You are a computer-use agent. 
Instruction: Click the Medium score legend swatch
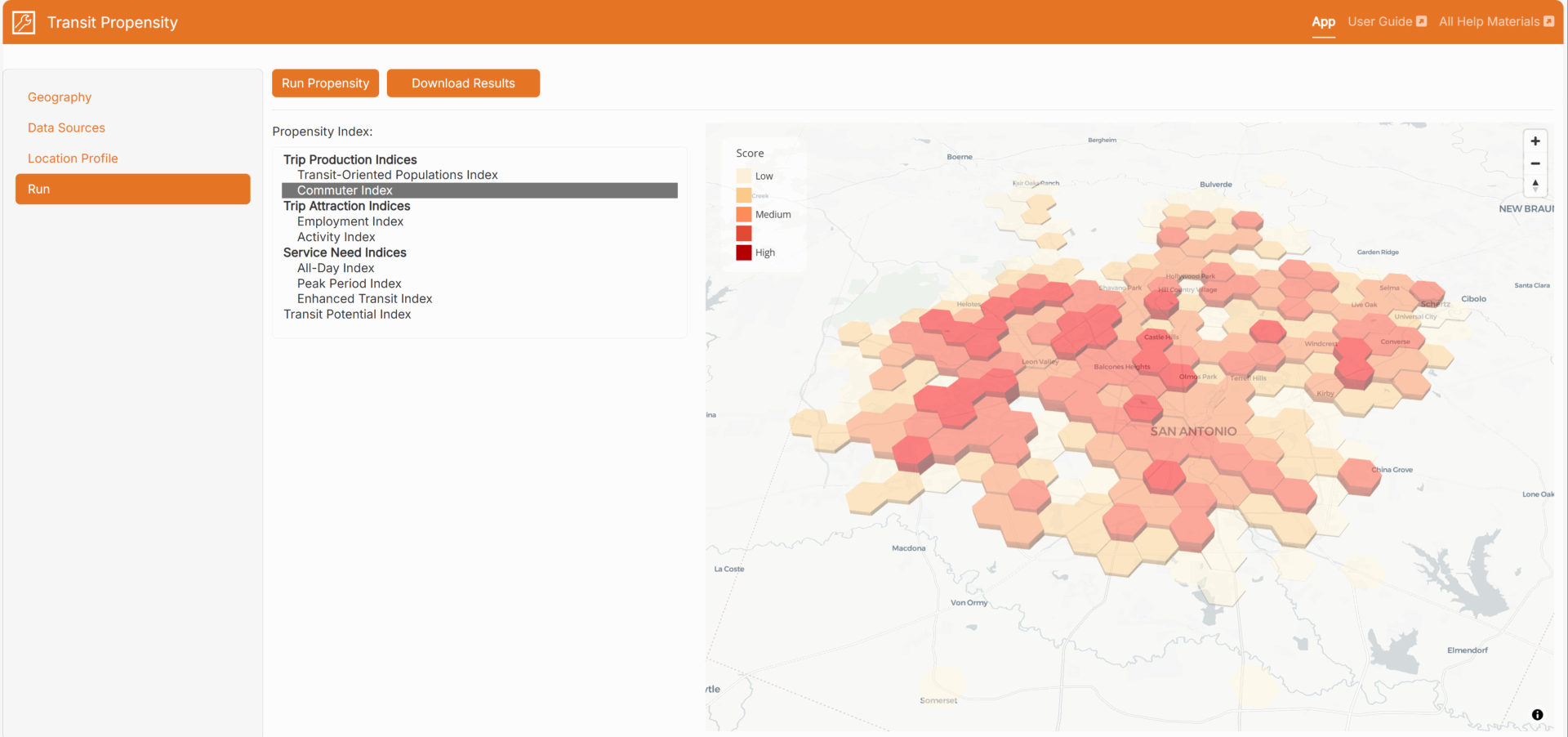click(743, 214)
